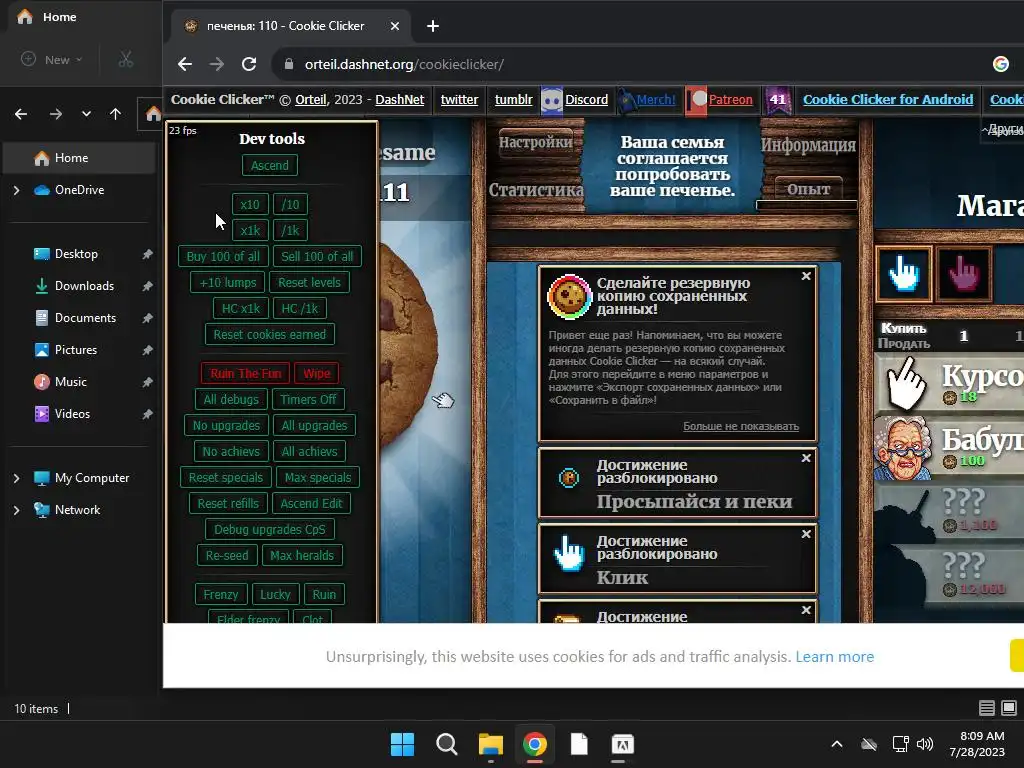Open the Информация (info) menu

point(808,145)
